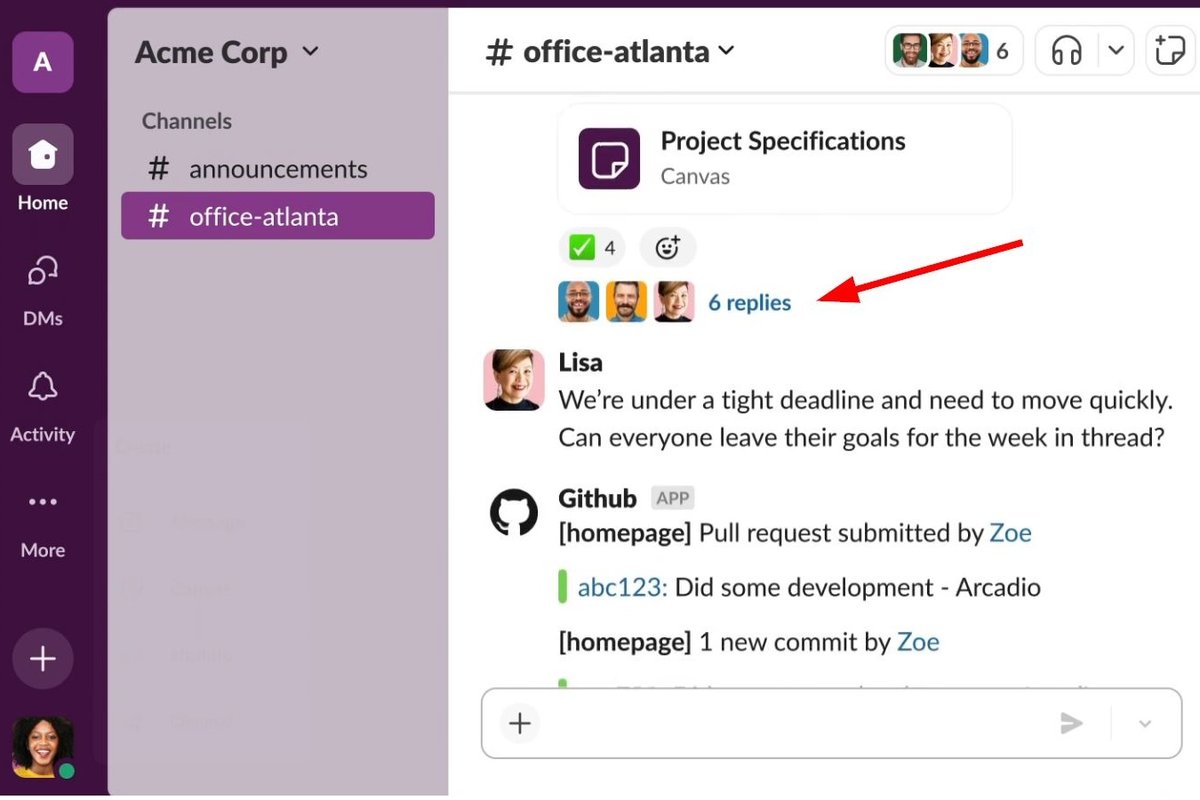1200x800 pixels.
Task: Toggle the green checkmark reaction
Action: 591,247
